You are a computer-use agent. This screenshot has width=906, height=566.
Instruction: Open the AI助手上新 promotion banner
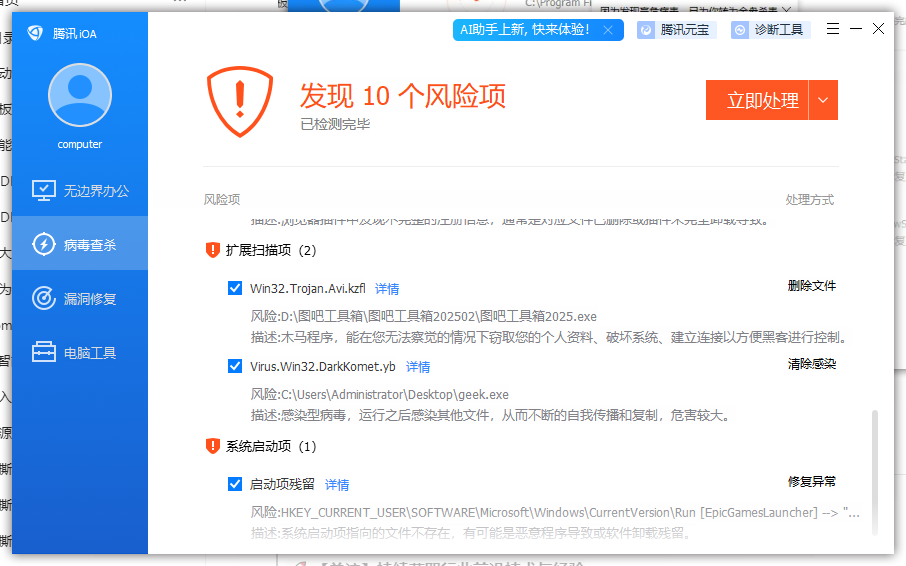tap(525, 30)
